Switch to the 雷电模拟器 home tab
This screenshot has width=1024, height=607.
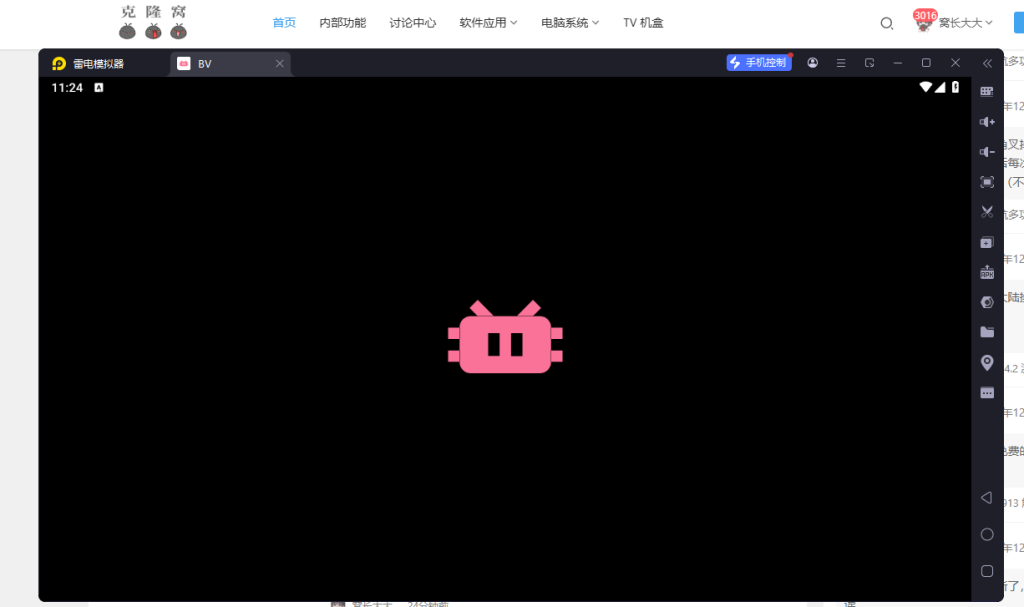[x=88, y=63]
